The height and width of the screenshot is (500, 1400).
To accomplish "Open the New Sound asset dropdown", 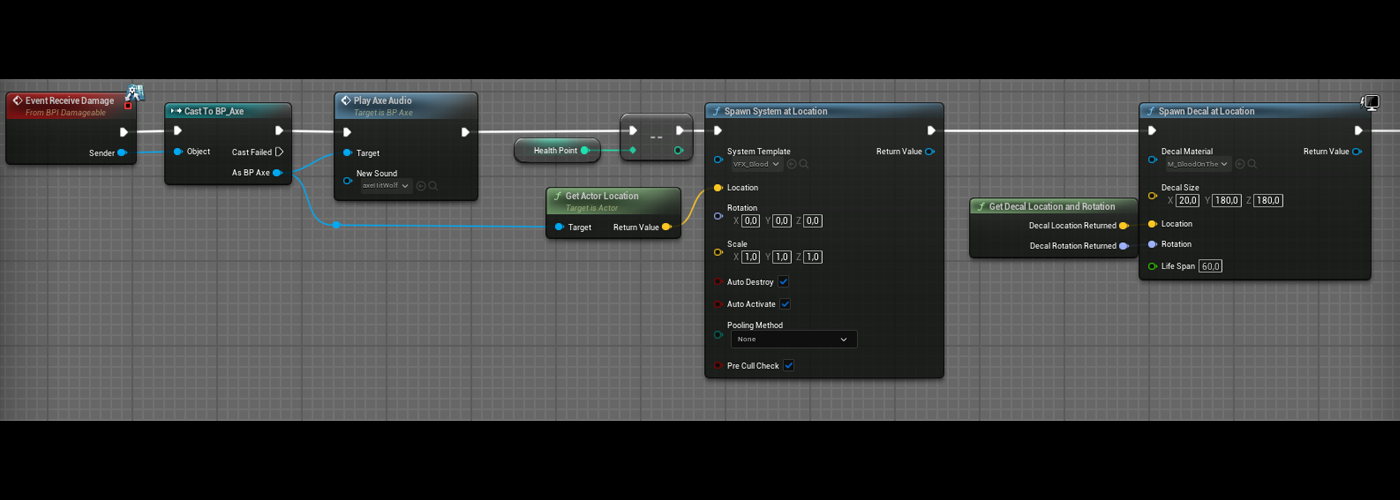I will [x=386, y=186].
